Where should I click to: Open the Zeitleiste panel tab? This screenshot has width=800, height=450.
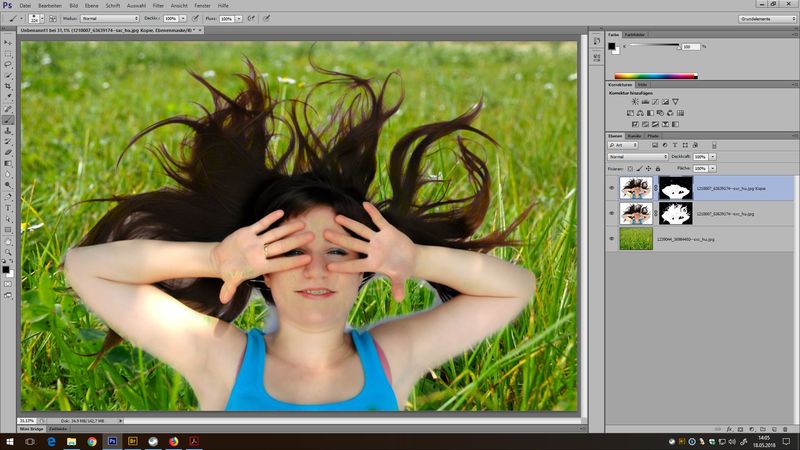[58, 428]
